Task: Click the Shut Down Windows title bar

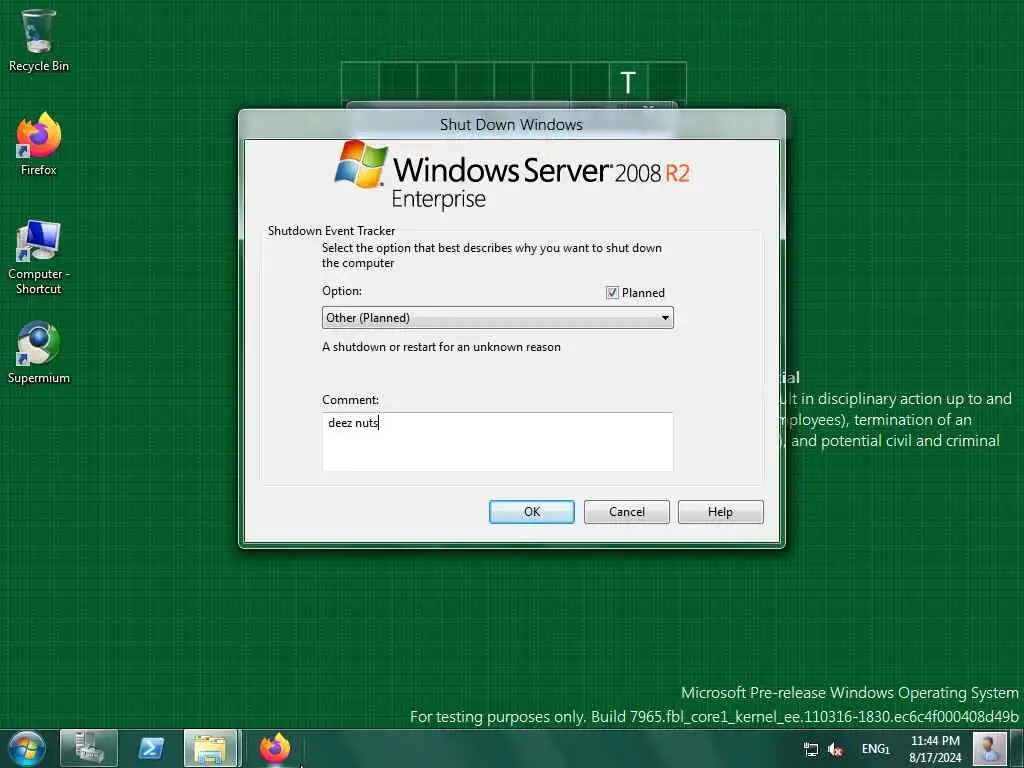Action: coord(511,124)
